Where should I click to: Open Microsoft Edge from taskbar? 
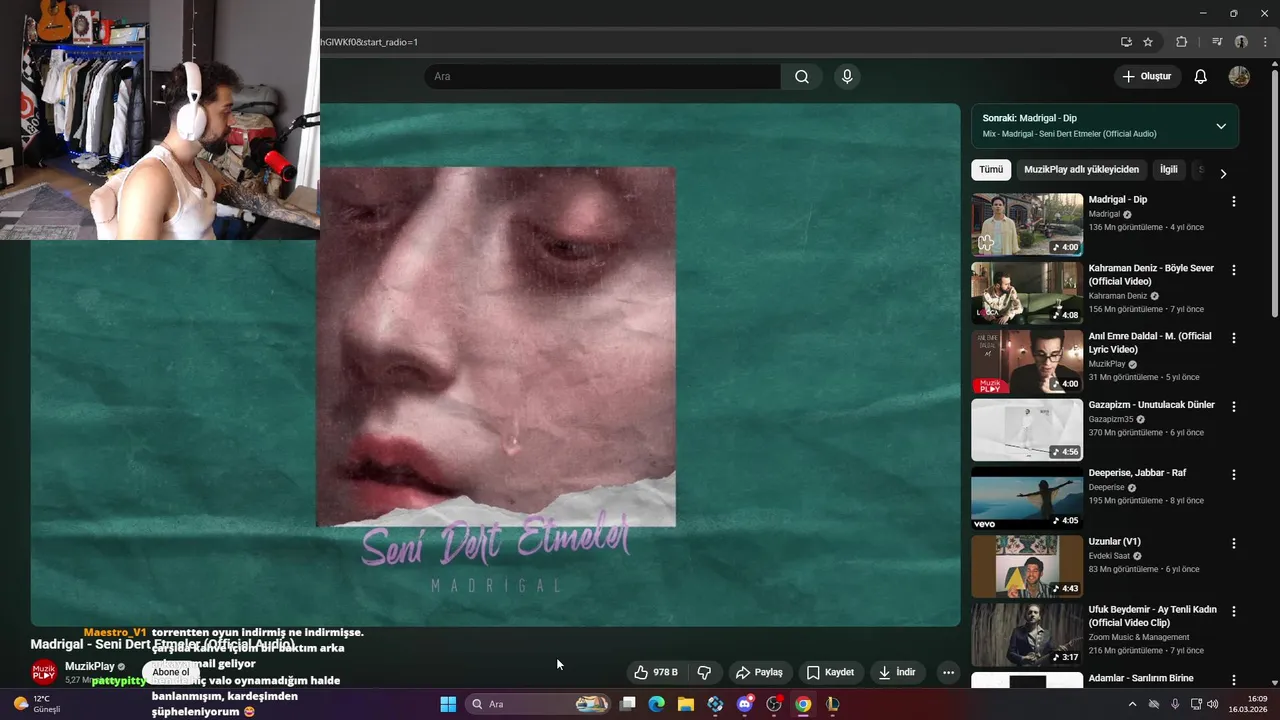[x=656, y=704]
